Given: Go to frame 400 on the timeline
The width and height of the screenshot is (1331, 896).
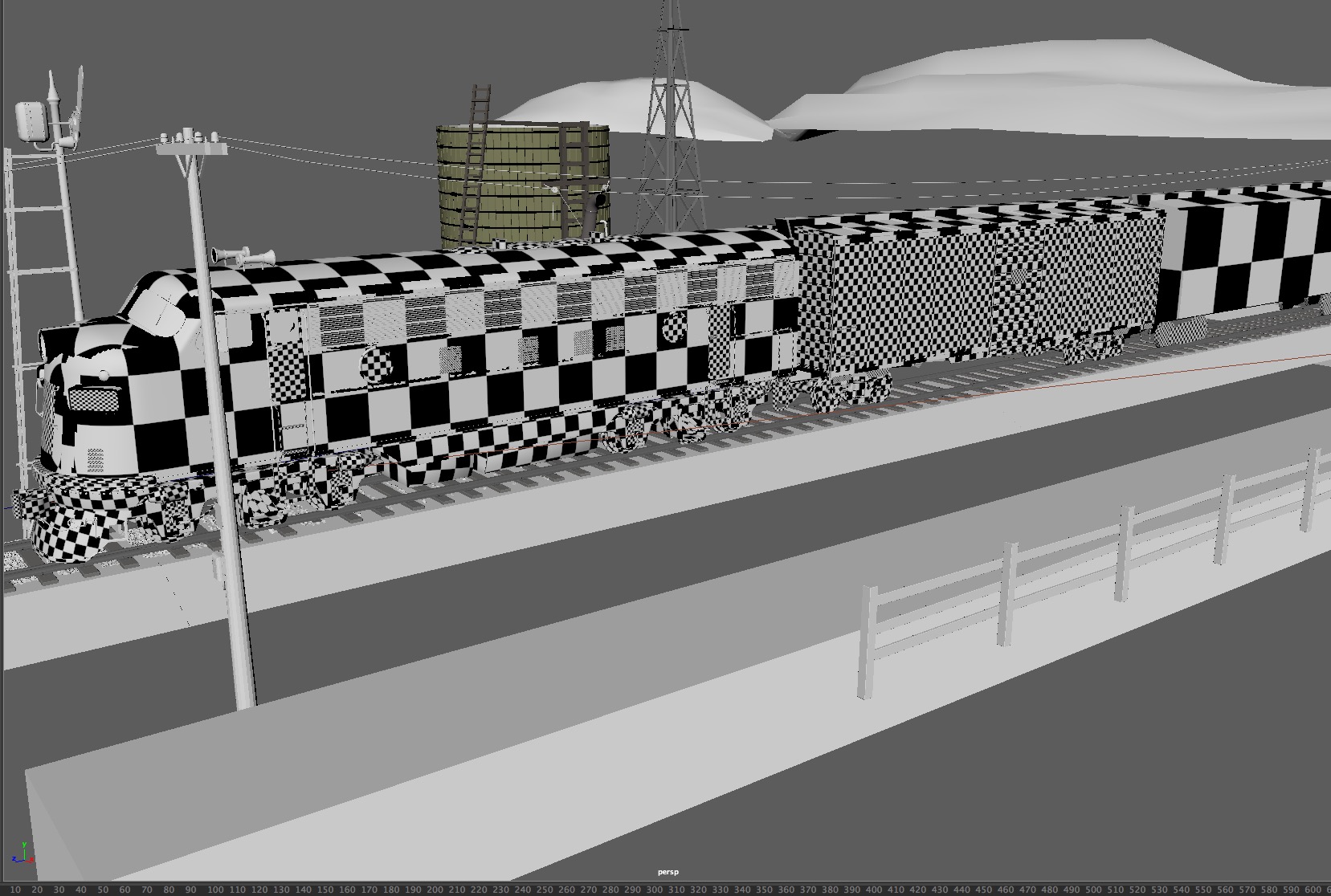Looking at the screenshot, I should [x=872, y=890].
